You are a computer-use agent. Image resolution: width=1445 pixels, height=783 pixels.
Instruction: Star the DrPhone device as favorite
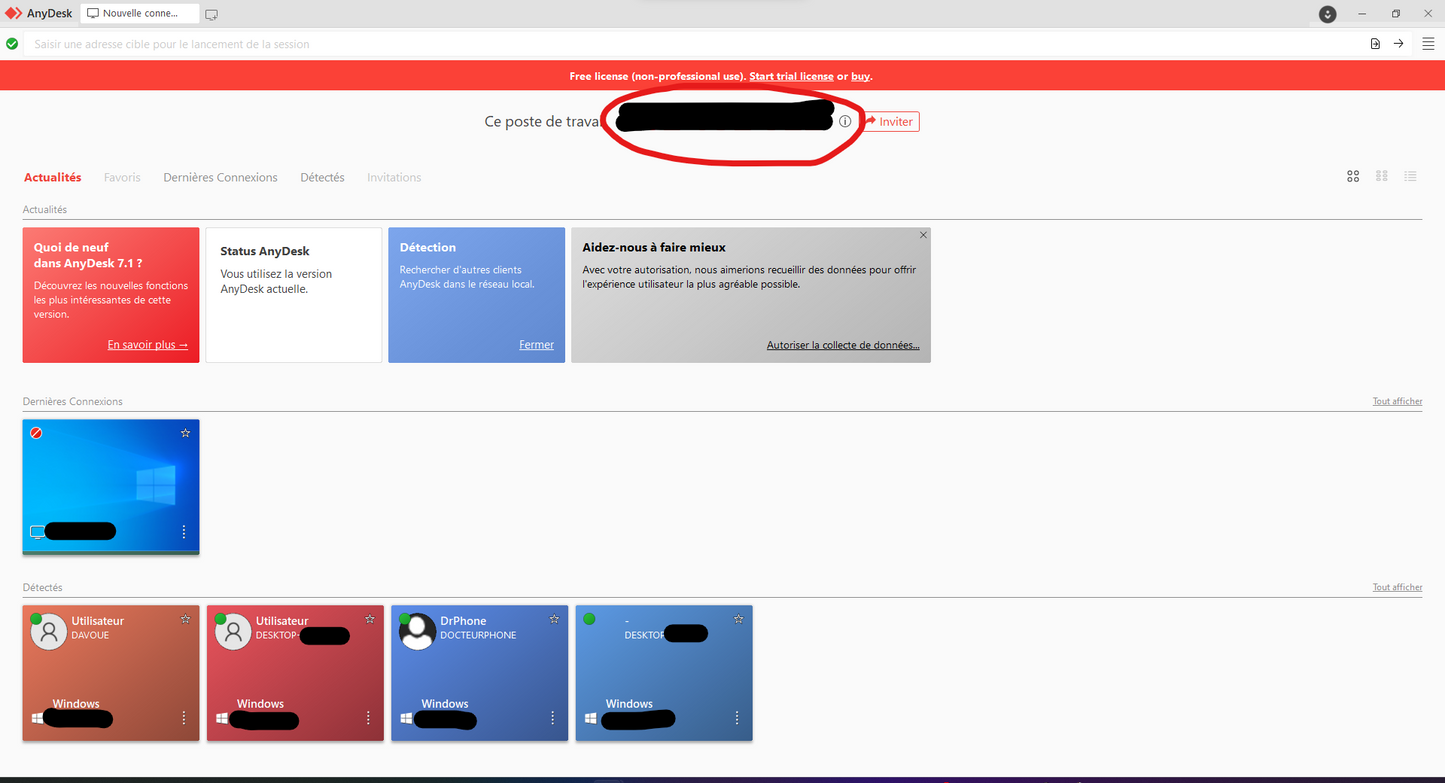click(x=554, y=620)
